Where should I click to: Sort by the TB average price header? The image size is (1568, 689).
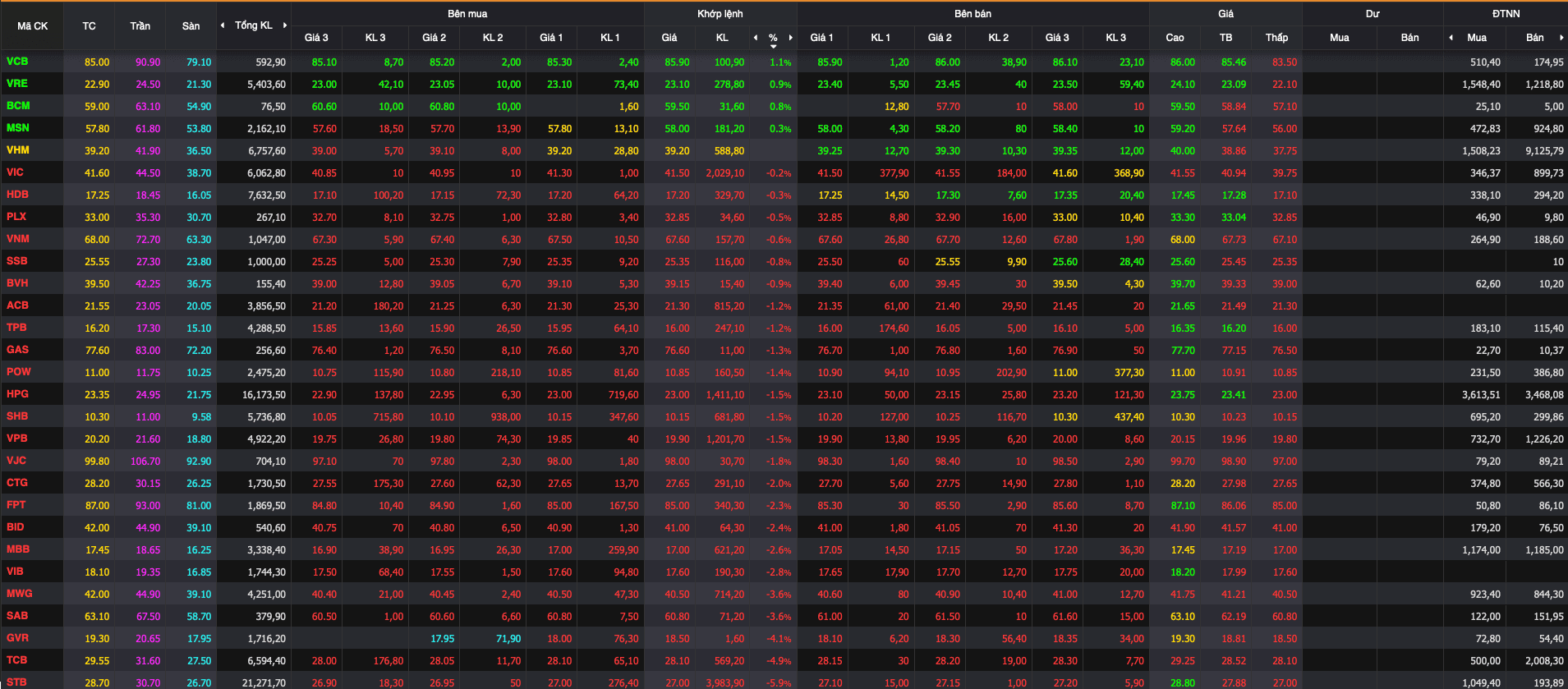point(1225,38)
